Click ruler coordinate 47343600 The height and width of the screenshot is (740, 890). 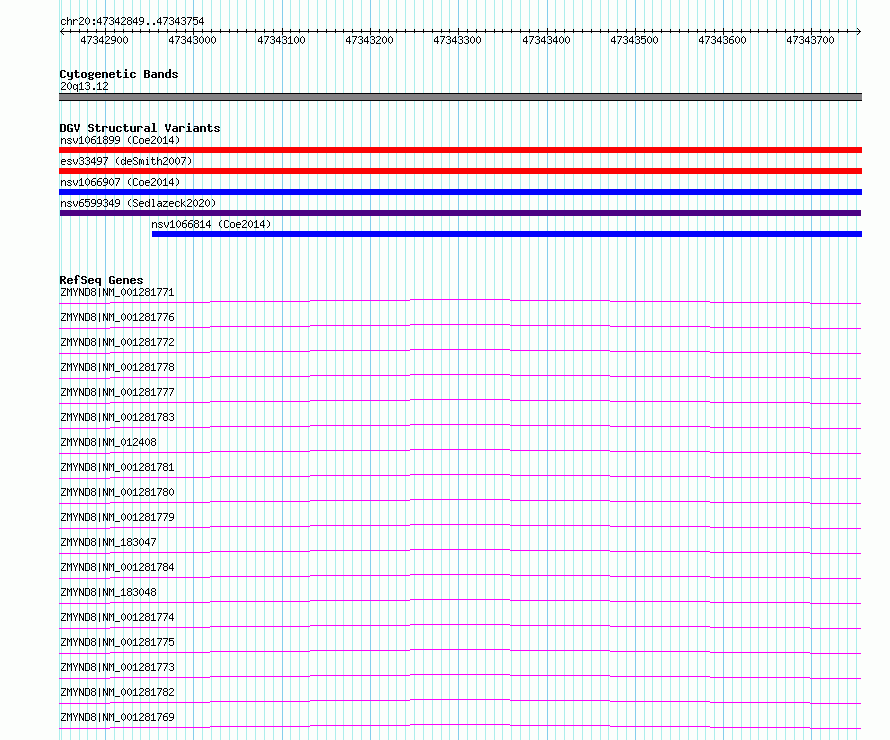click(x=723, y=40)
